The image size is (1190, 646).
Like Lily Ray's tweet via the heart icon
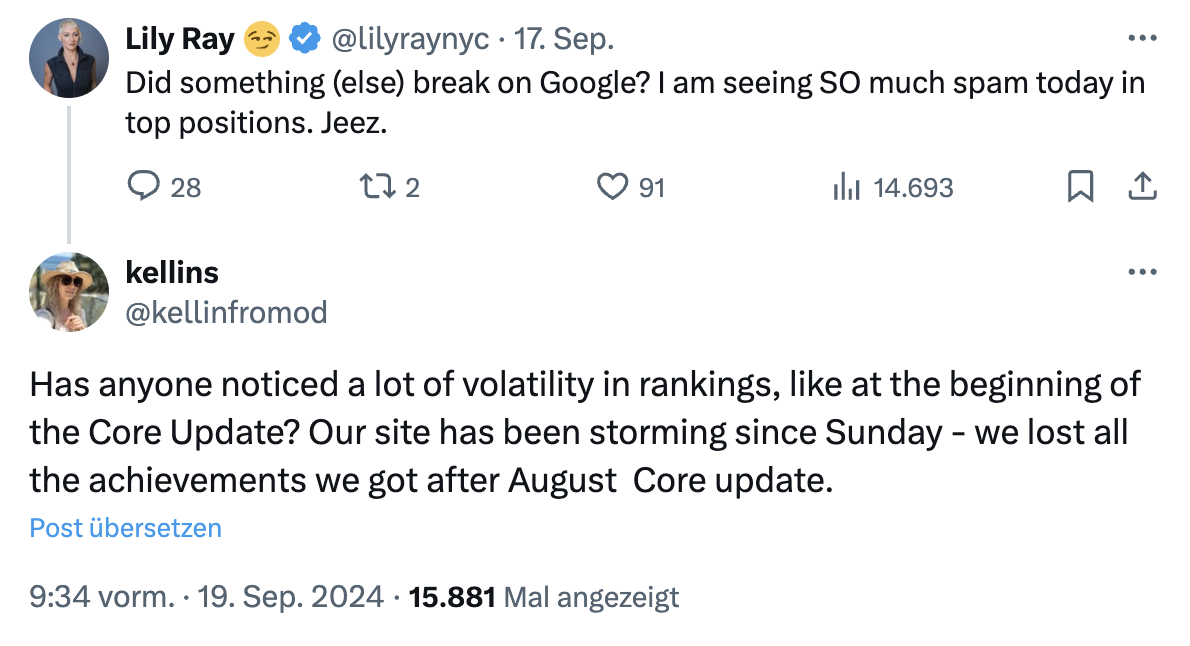pyautogui.click(x=612, y=186)
